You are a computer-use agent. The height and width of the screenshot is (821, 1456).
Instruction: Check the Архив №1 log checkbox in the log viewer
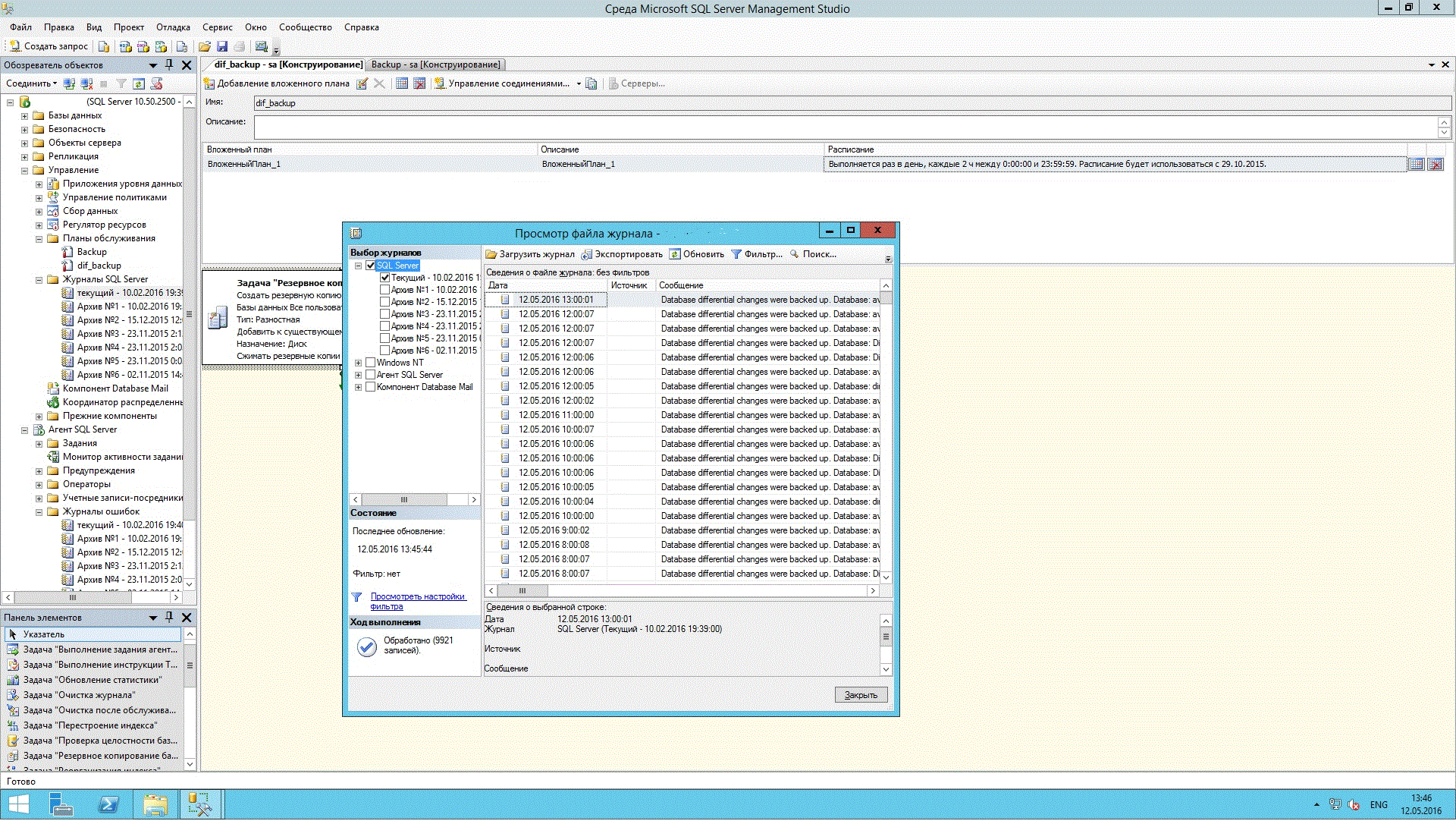(x=385, y=290)
